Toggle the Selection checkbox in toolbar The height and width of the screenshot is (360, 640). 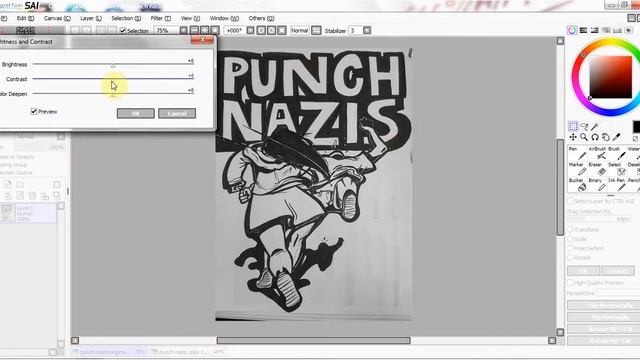[x=123, y=31]
